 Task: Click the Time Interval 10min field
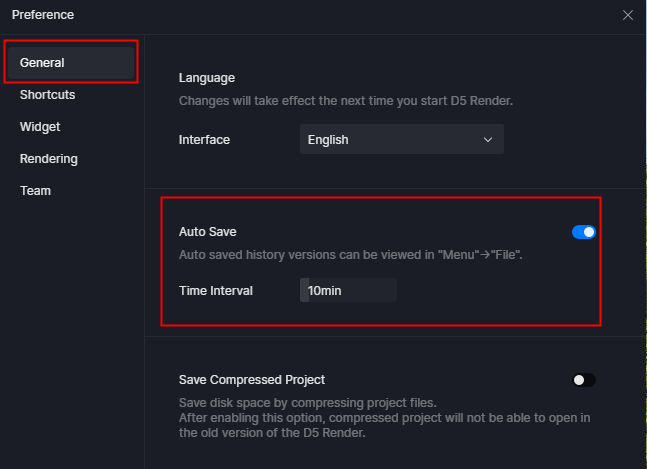pos(348,290)
